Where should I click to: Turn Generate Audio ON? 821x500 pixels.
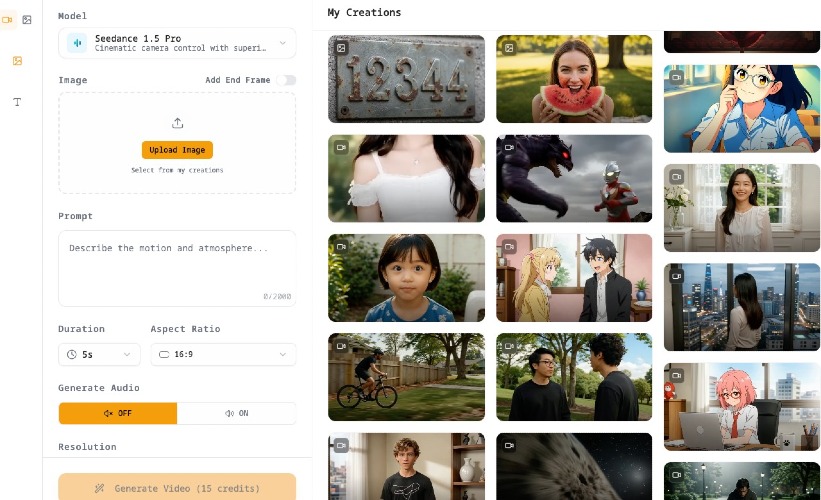[x=237, y=413]
